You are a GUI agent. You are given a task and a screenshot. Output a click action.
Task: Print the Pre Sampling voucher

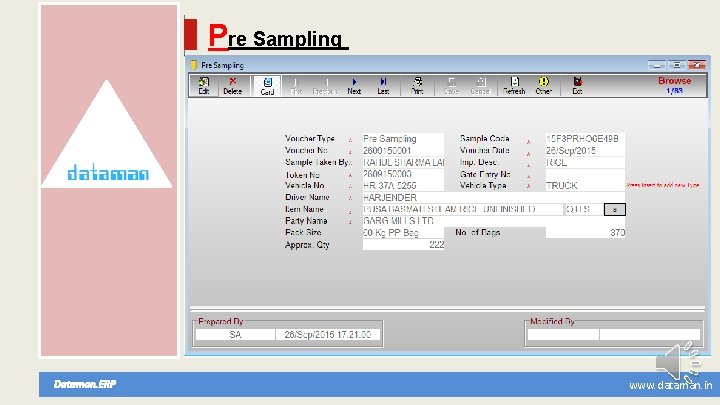click(417, 86)
